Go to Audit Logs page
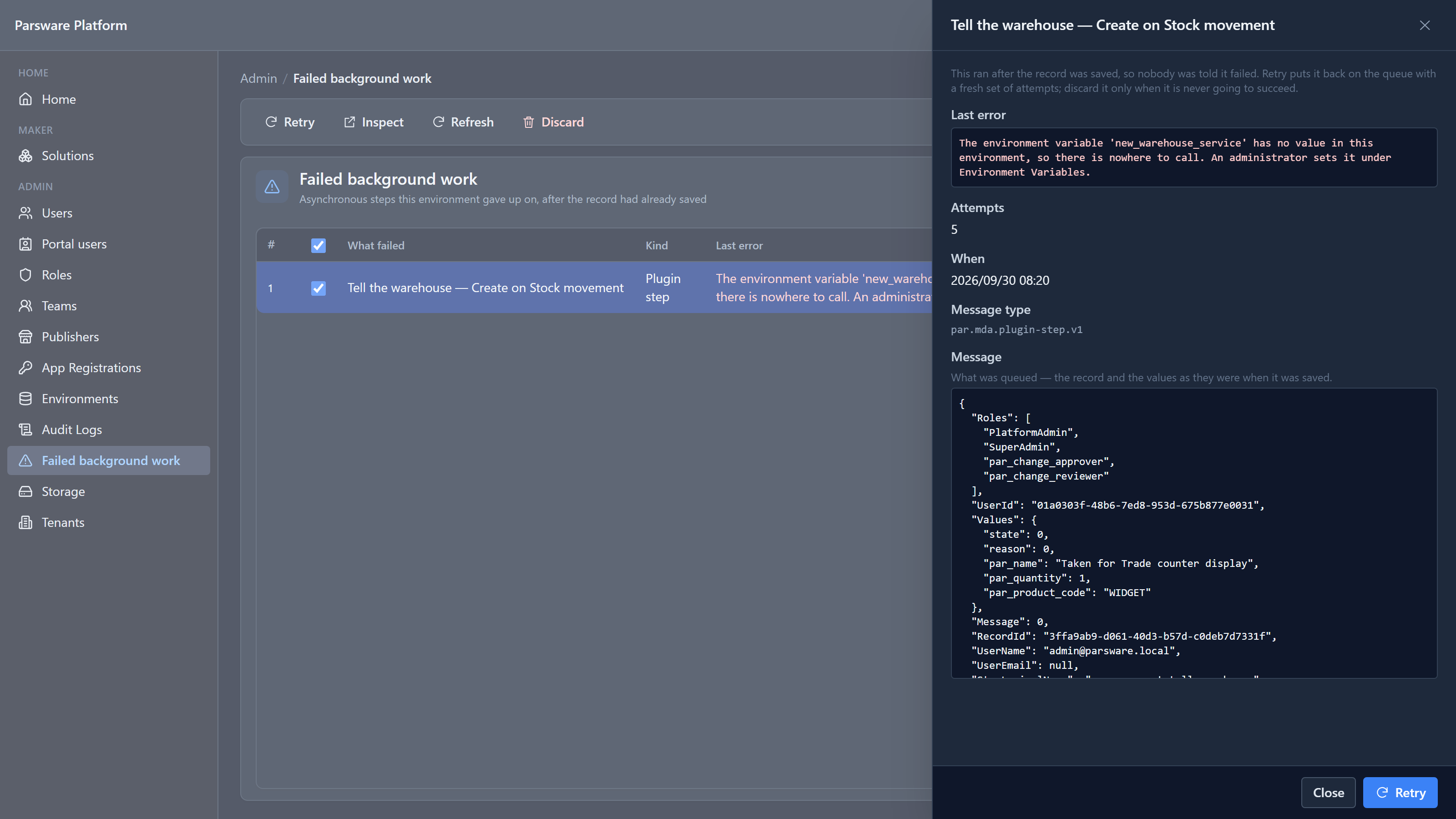Image resolution: width=1456 pixels, height=819 pixels. tap(109, 430)
